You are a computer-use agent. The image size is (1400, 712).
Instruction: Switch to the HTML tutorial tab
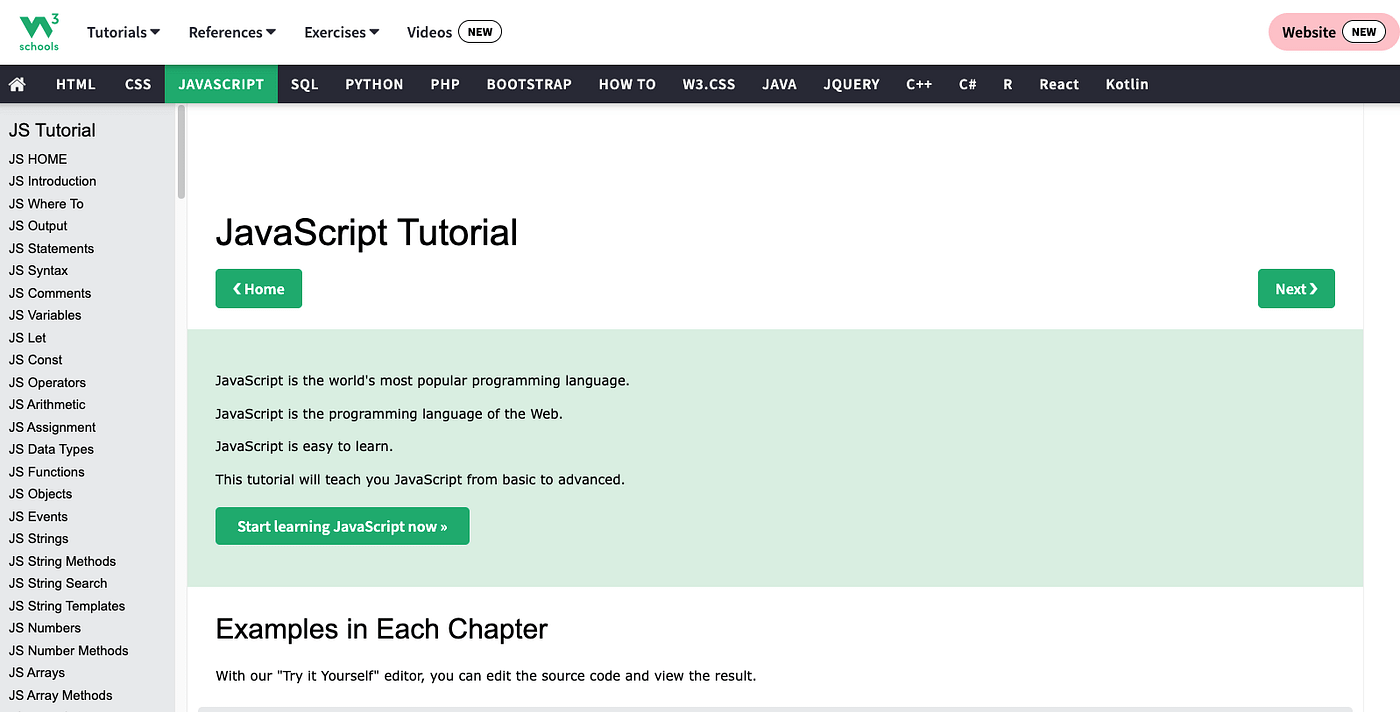(x=76, y=84)
